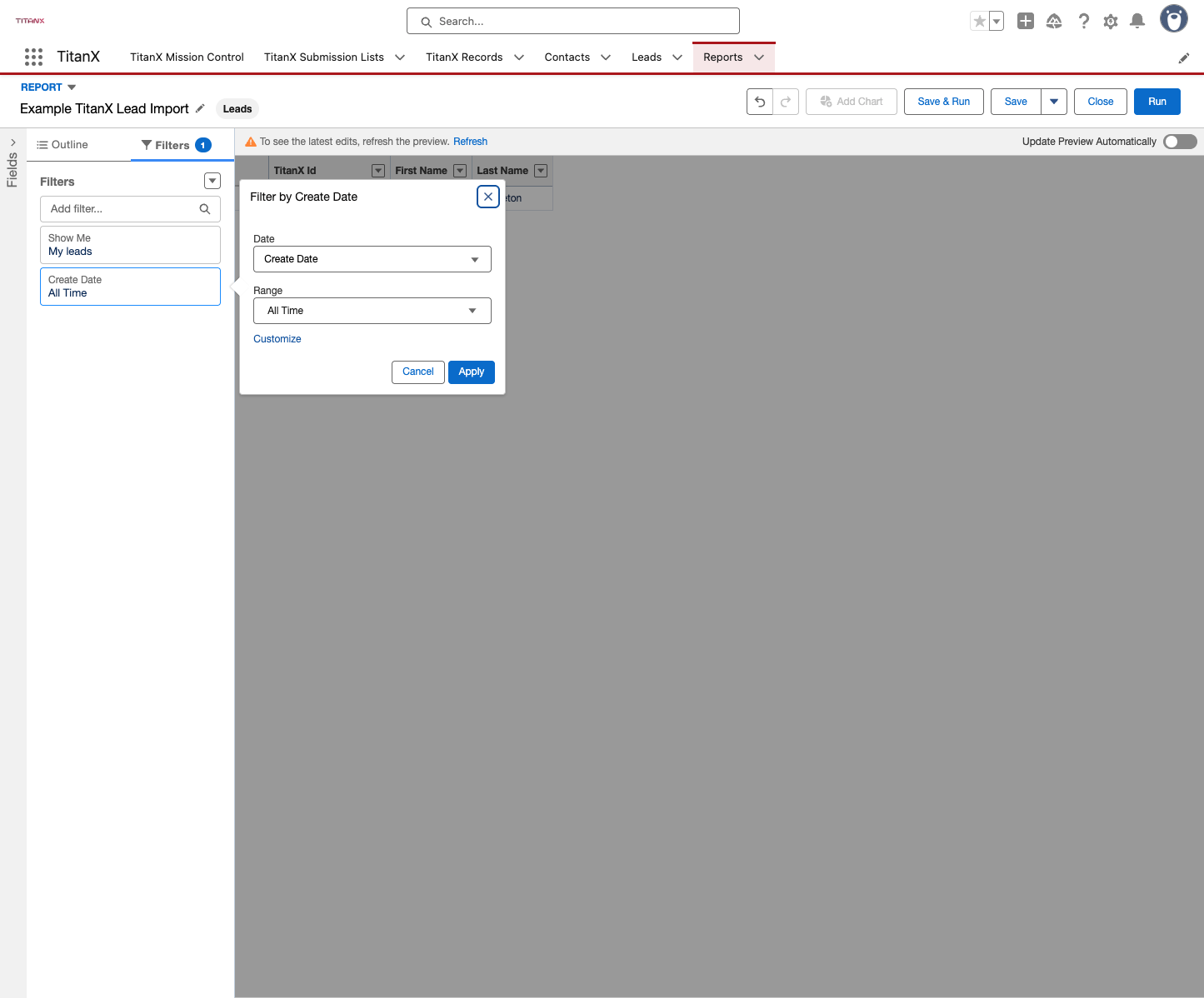Image resolution: width=1204 pixels, height=998 pixels.
Task: Open the Range dropdown showing All Time
Action: [372, 311]
